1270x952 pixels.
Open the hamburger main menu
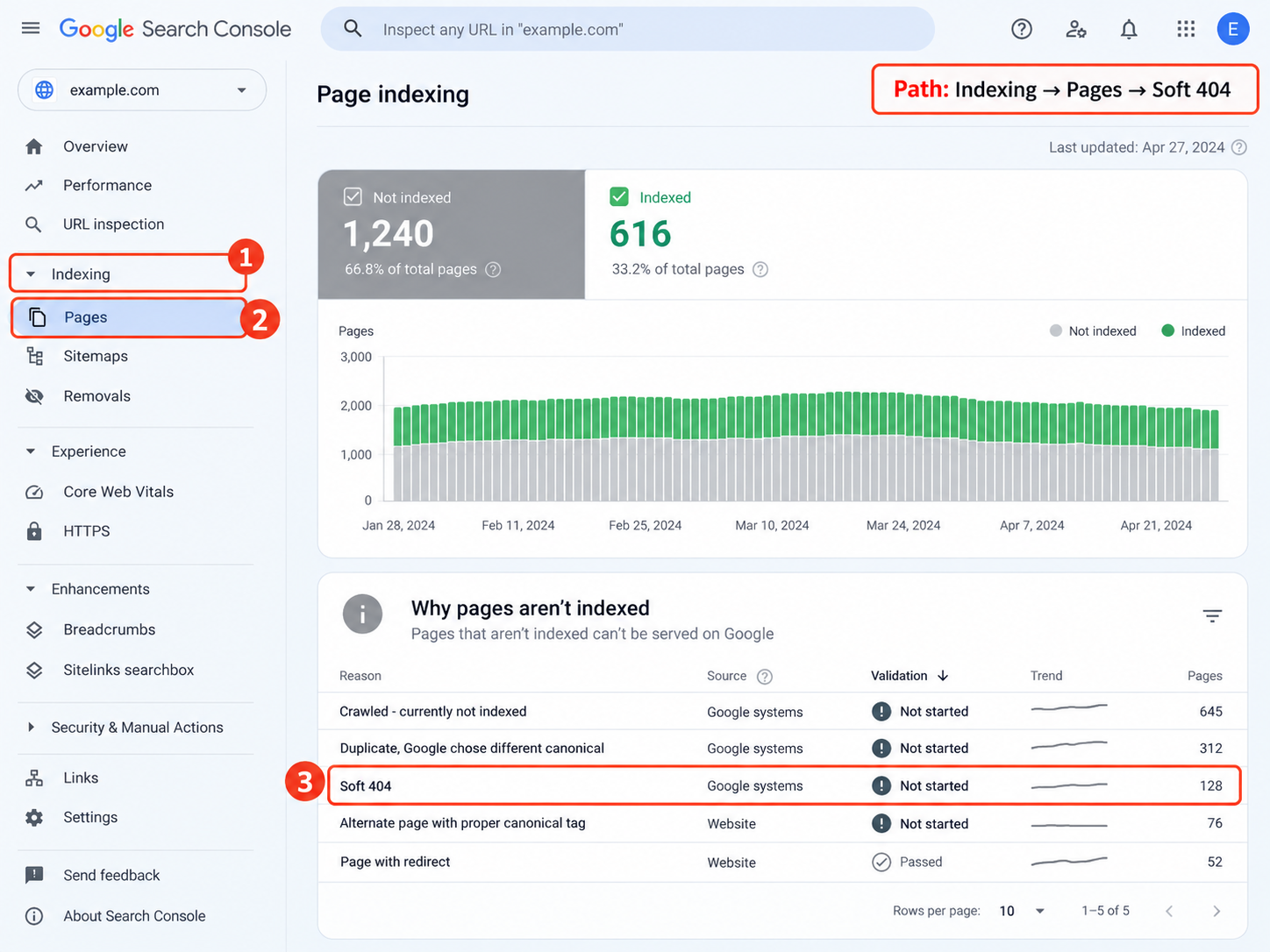(x=31, y=28)
